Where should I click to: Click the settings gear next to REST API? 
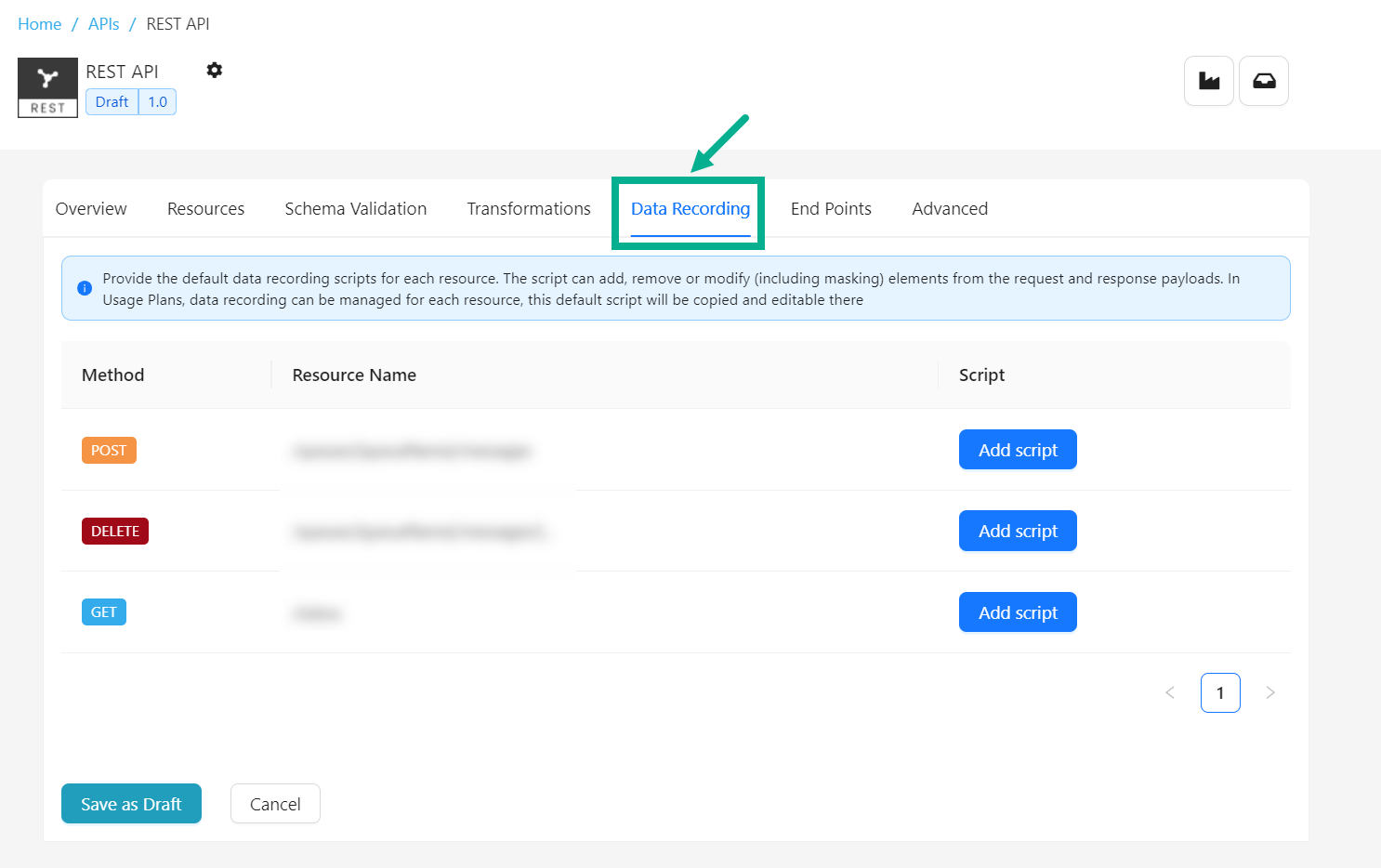tap(215, 71)
